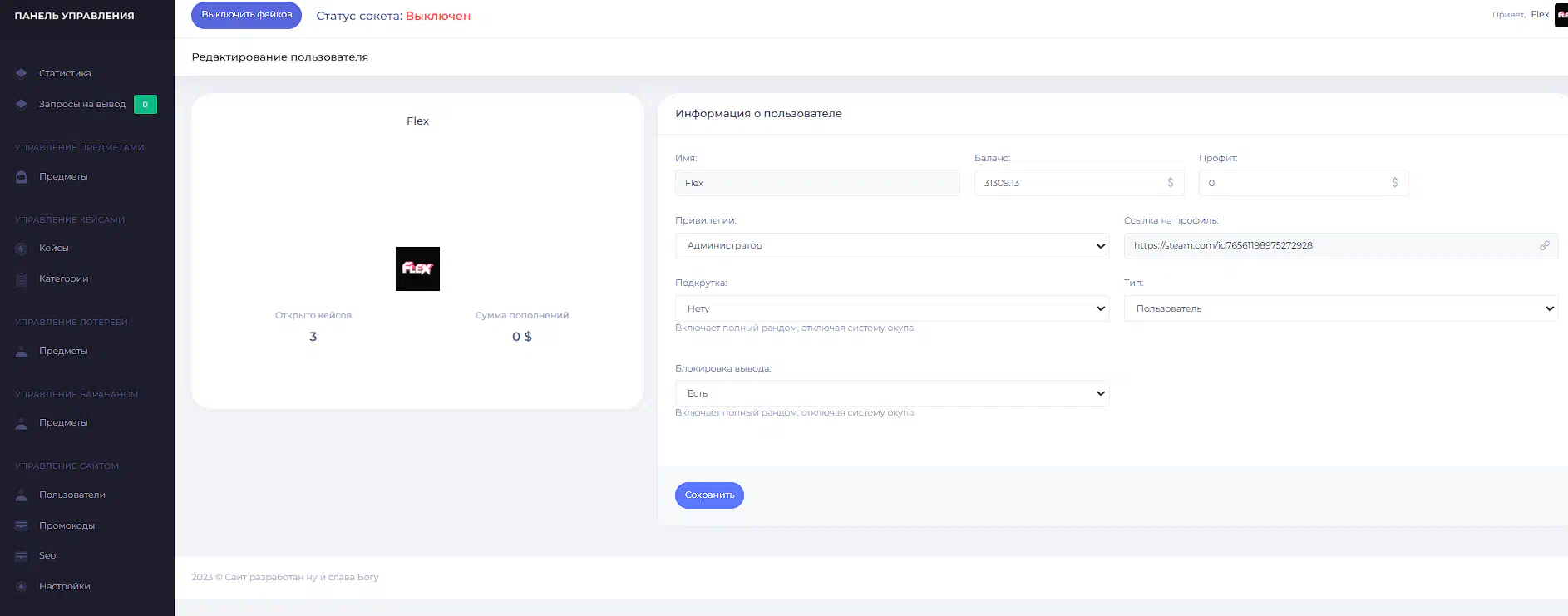Click the Баланс input field
The width and height of the screenshot is (1568, 616).
click(x=1070, y=183)
